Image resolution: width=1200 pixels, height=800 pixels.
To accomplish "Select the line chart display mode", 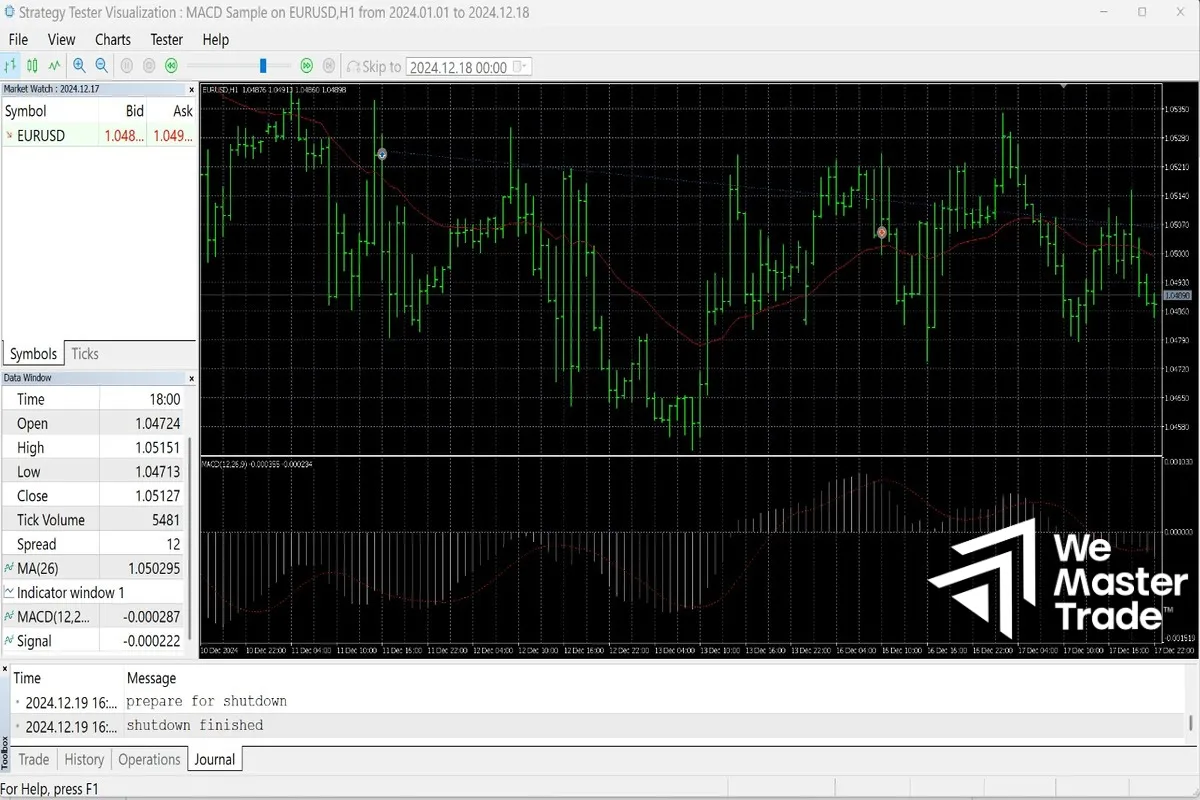I will coord(54,65).
